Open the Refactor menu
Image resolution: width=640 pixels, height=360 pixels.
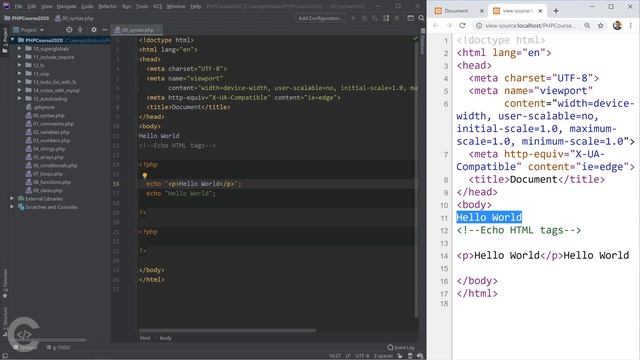click(108, 7)
